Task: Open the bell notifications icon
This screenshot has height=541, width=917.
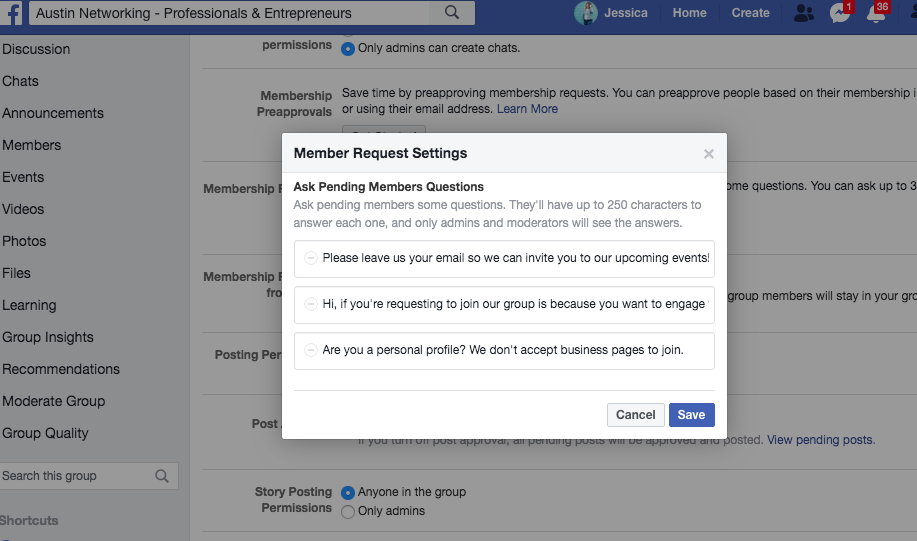Action: pos(876,13)
